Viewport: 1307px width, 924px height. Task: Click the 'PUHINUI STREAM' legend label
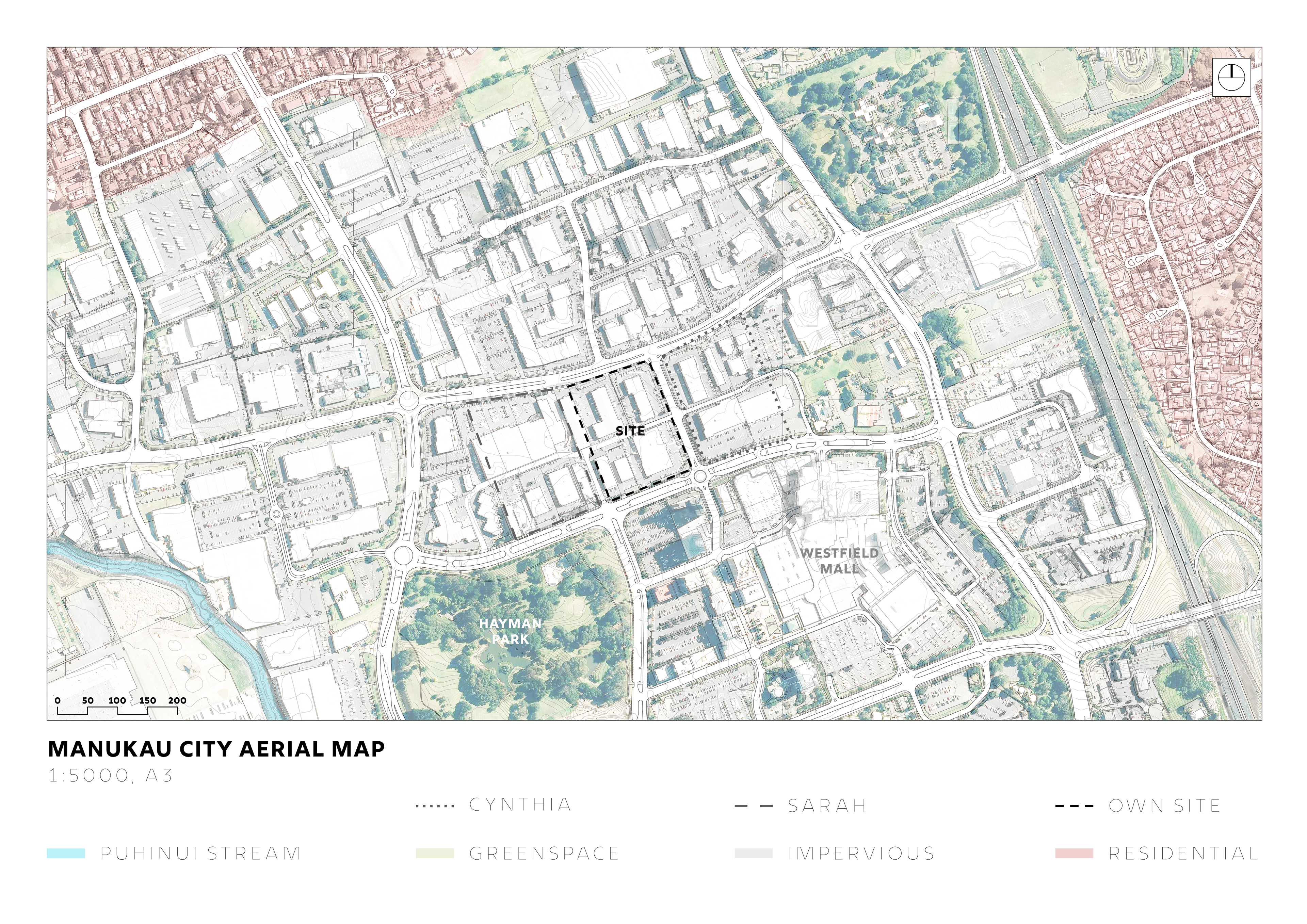200,854
